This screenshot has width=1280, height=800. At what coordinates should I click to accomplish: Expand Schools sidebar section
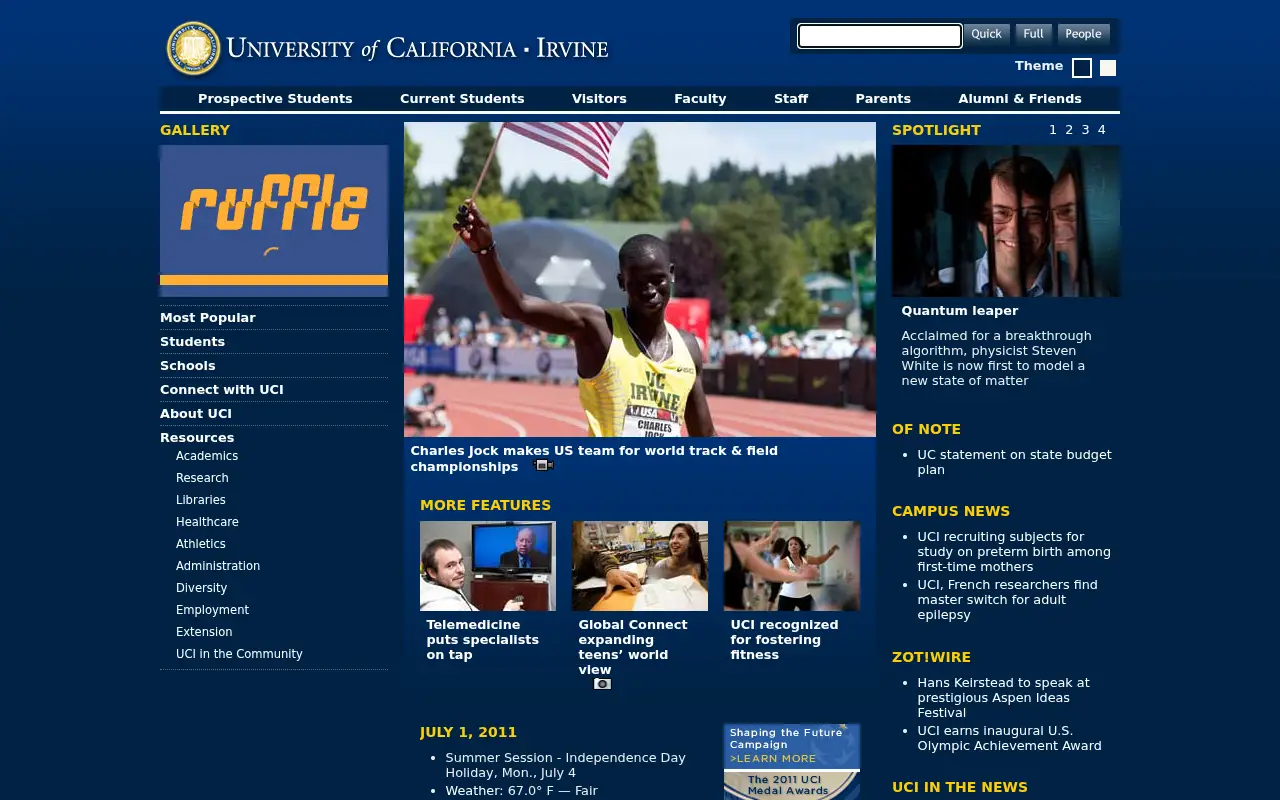click(188, 366)
